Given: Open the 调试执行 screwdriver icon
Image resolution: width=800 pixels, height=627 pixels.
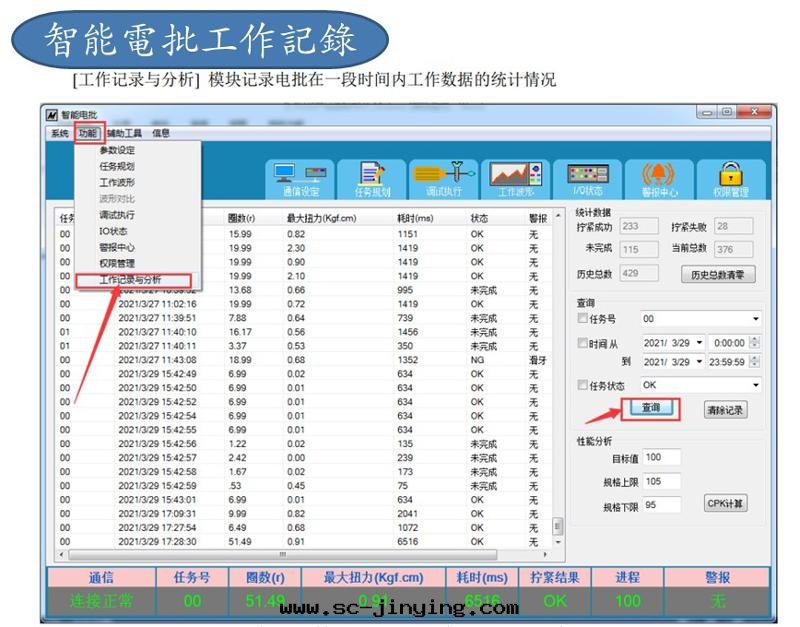Looking at the screenshot, I should (444, 178).
